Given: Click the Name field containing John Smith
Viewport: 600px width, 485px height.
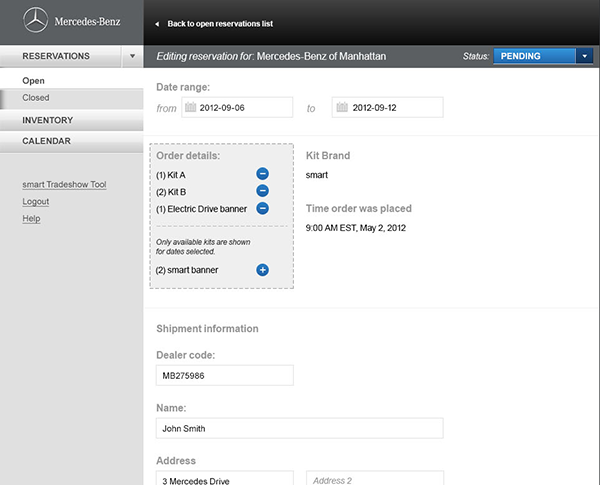Looking at the screenshot, I should [x=299, y=428].
